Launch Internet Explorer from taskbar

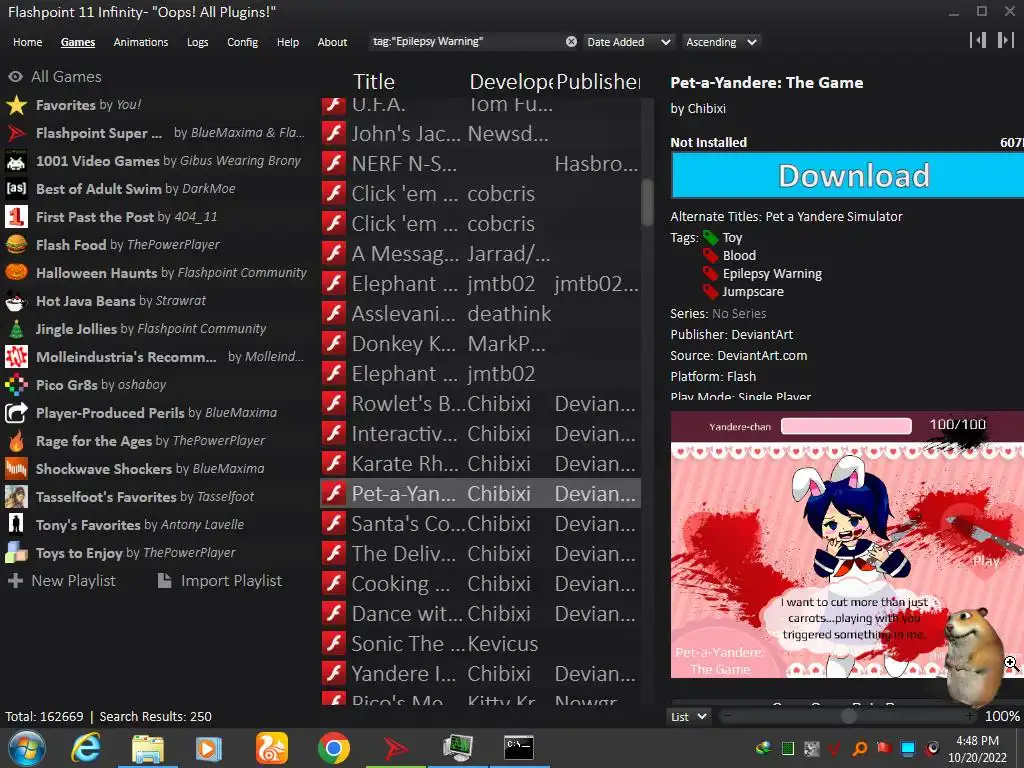click(86, 748)
